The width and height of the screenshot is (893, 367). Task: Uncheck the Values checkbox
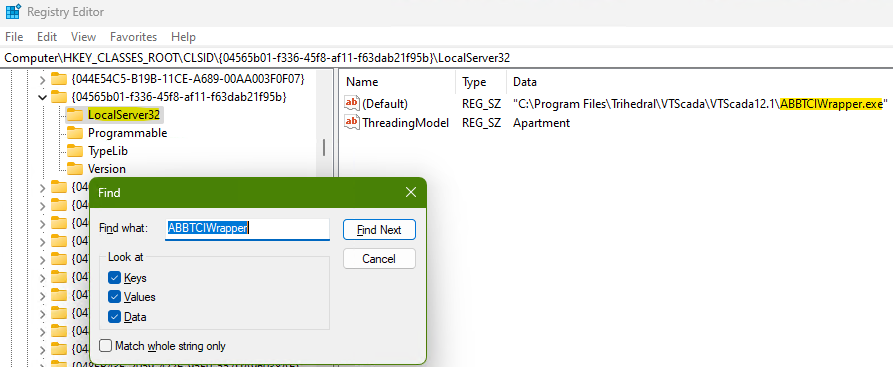[114, 297]
